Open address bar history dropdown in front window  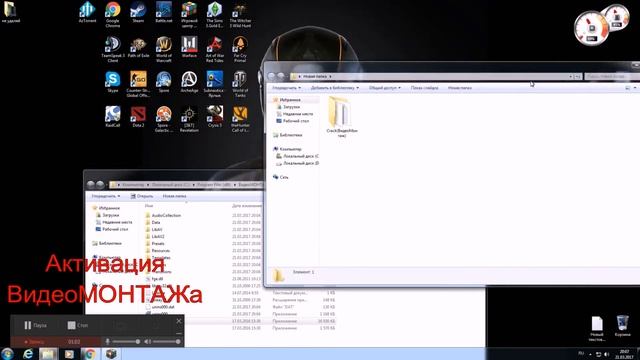[x=570, y=76]
